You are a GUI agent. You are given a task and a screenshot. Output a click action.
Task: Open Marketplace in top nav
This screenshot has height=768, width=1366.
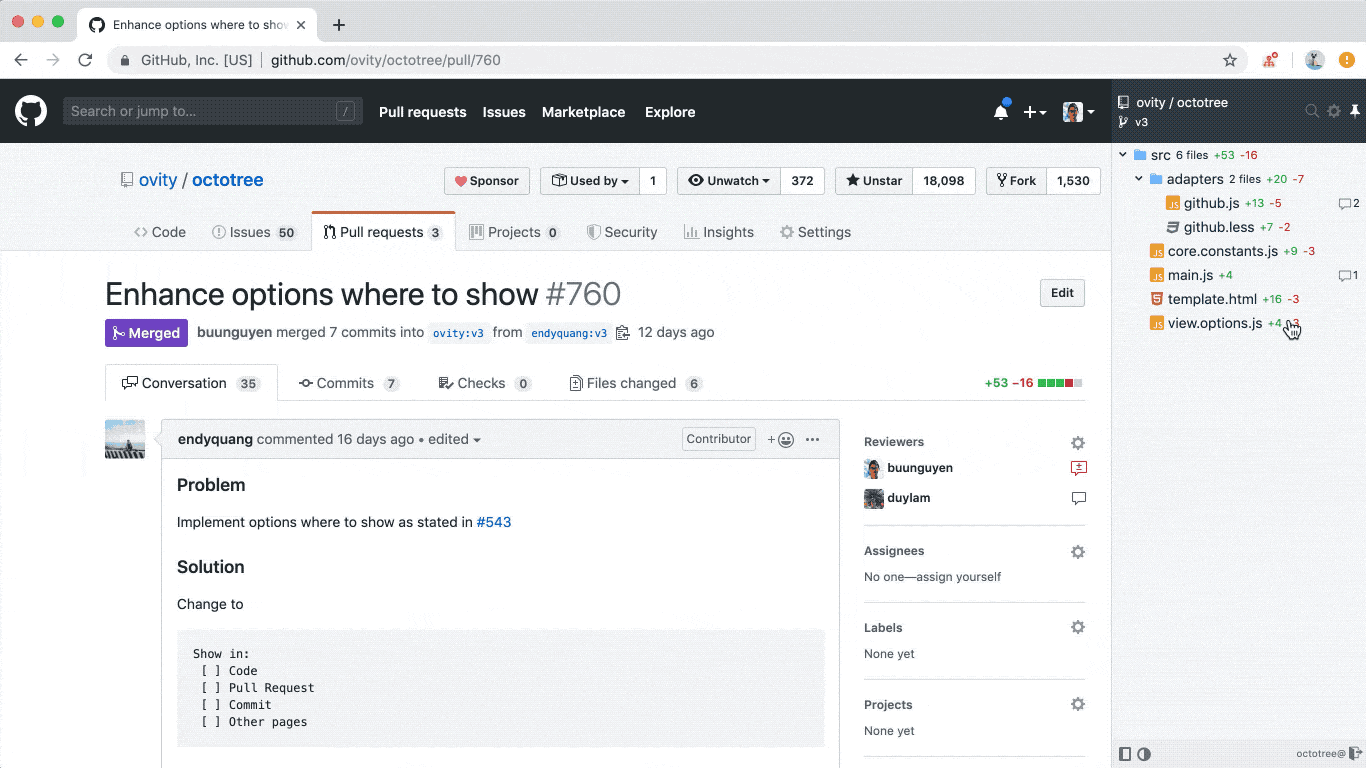[583, 112]
